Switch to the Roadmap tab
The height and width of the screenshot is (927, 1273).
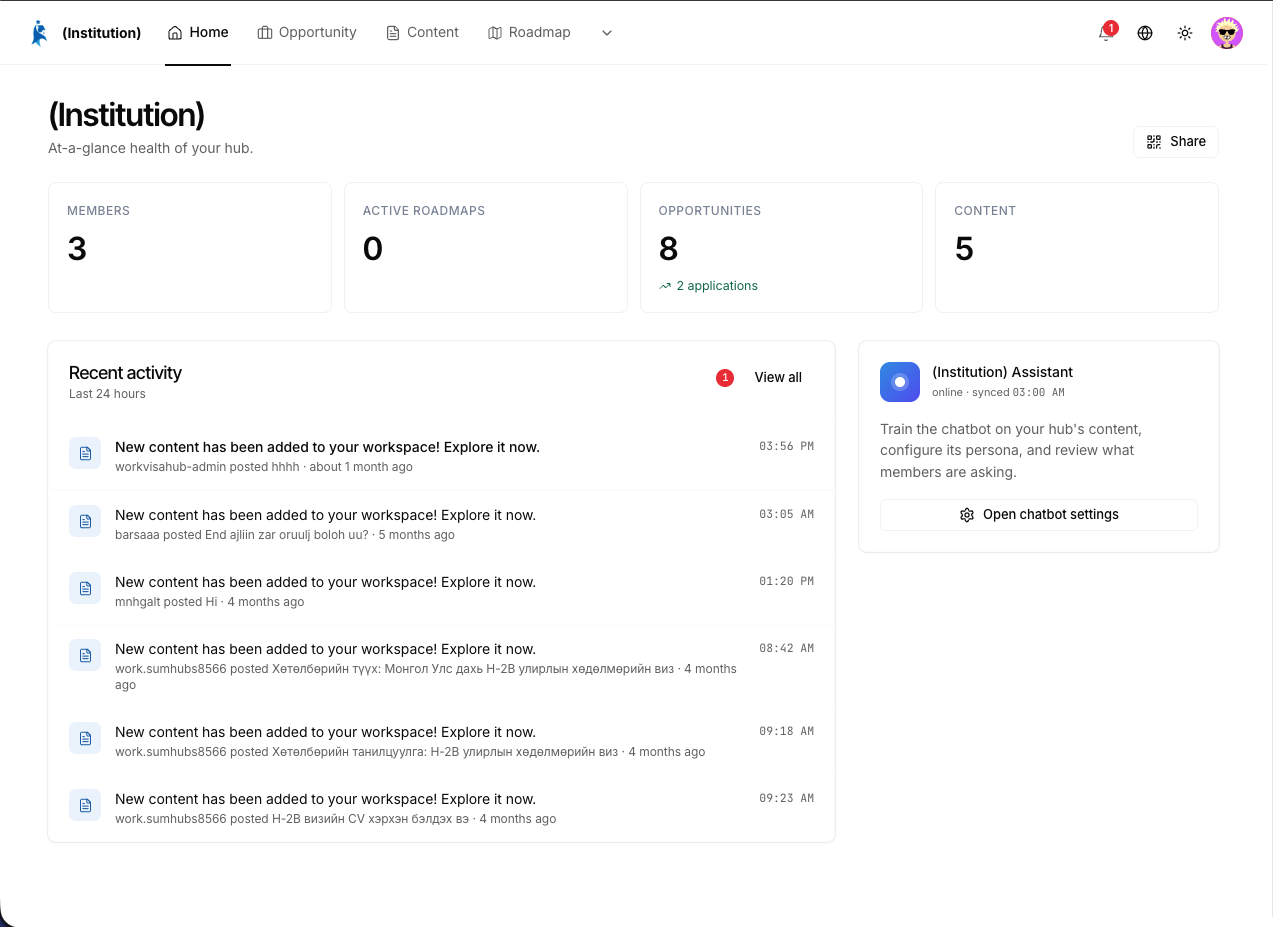coord(529,32)
